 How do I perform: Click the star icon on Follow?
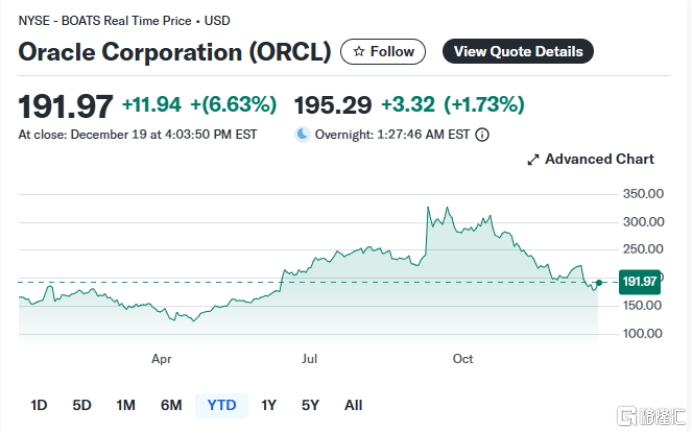(358, 51)
